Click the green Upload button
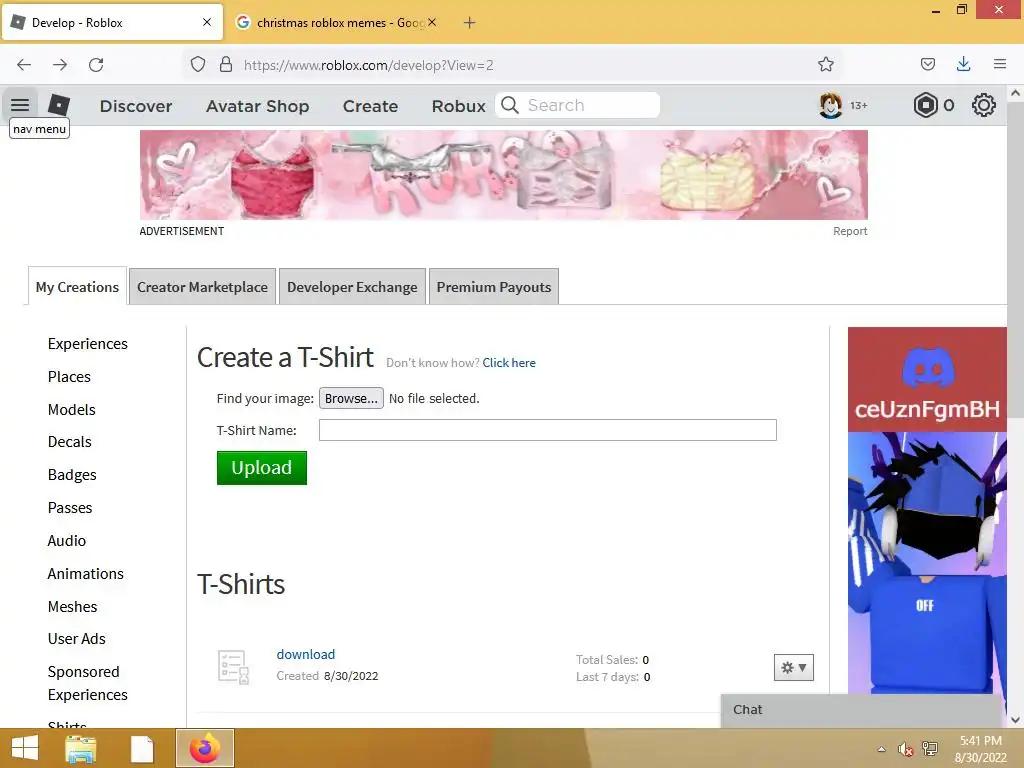The width and height of the screenshot is (1024, 768). 261,468
